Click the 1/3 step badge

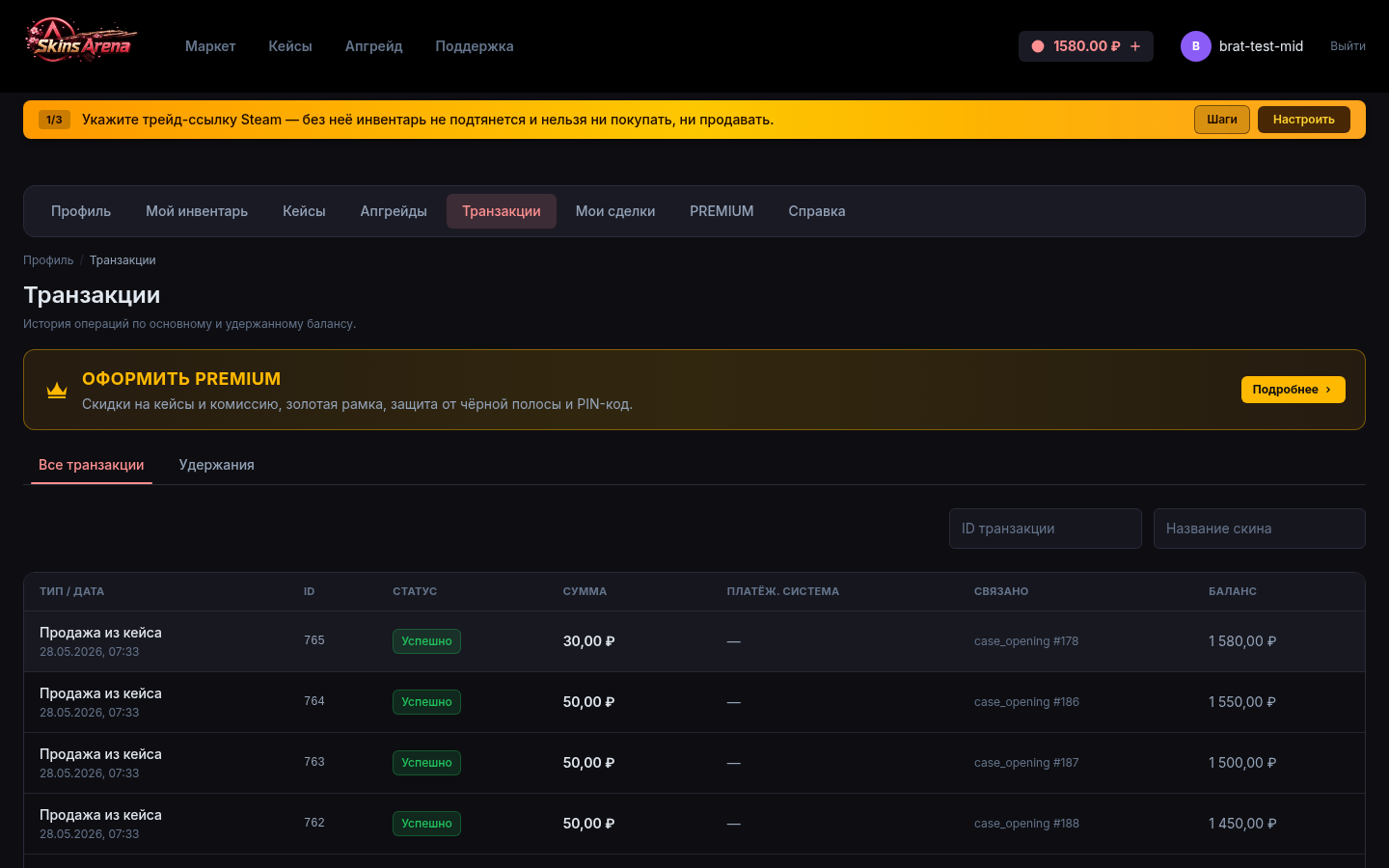[54, 120]
